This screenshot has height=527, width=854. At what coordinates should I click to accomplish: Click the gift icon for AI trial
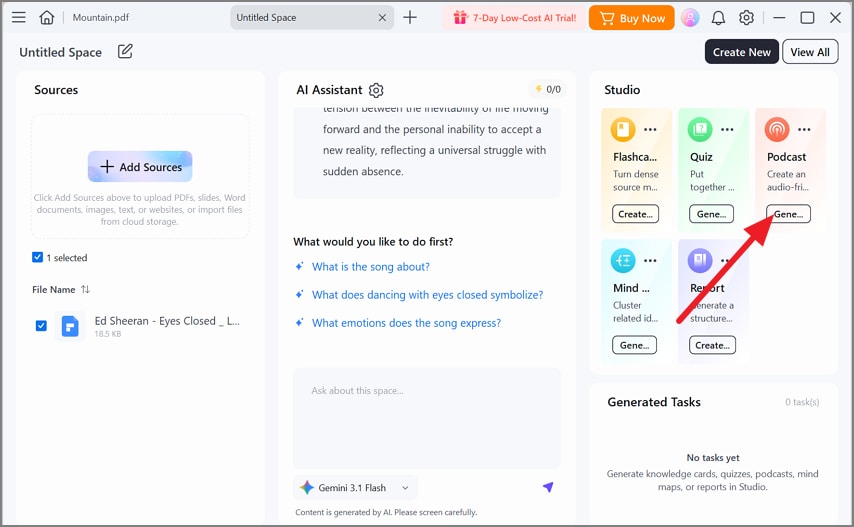(460, 17)
